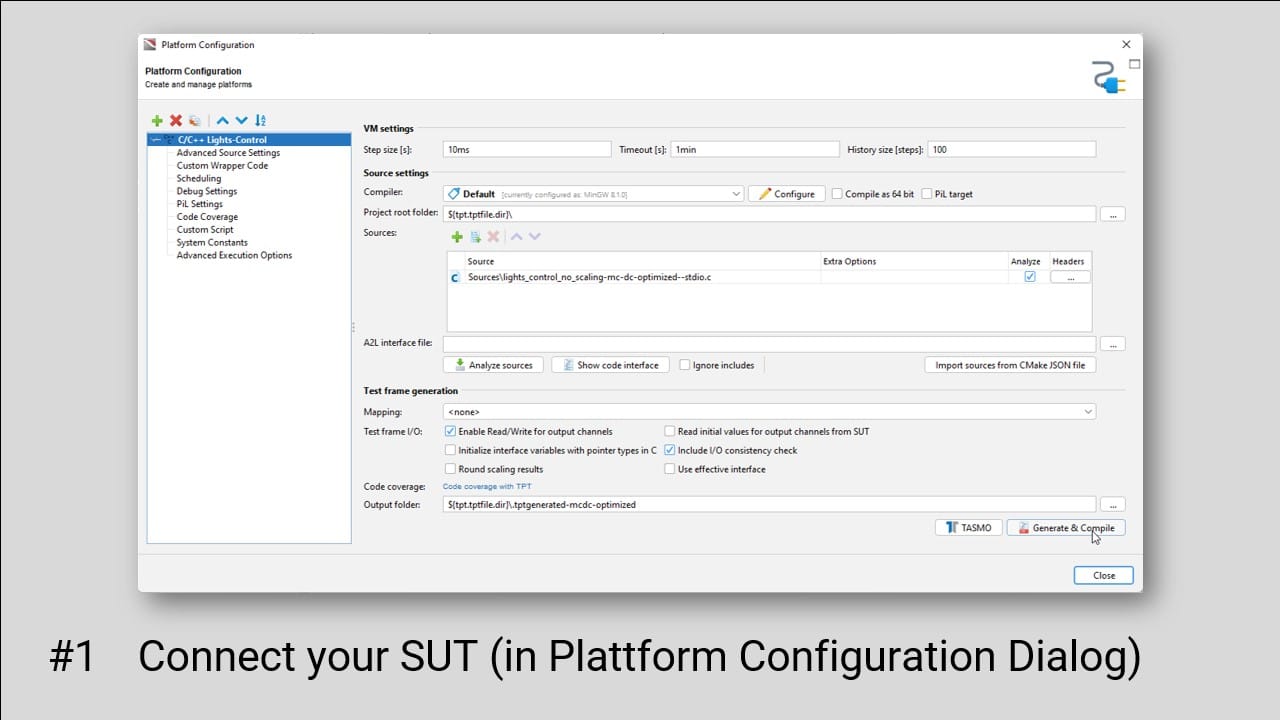Duplicate the selected platform
Viewport: 1280px width, 720px height.
[194, 120]
